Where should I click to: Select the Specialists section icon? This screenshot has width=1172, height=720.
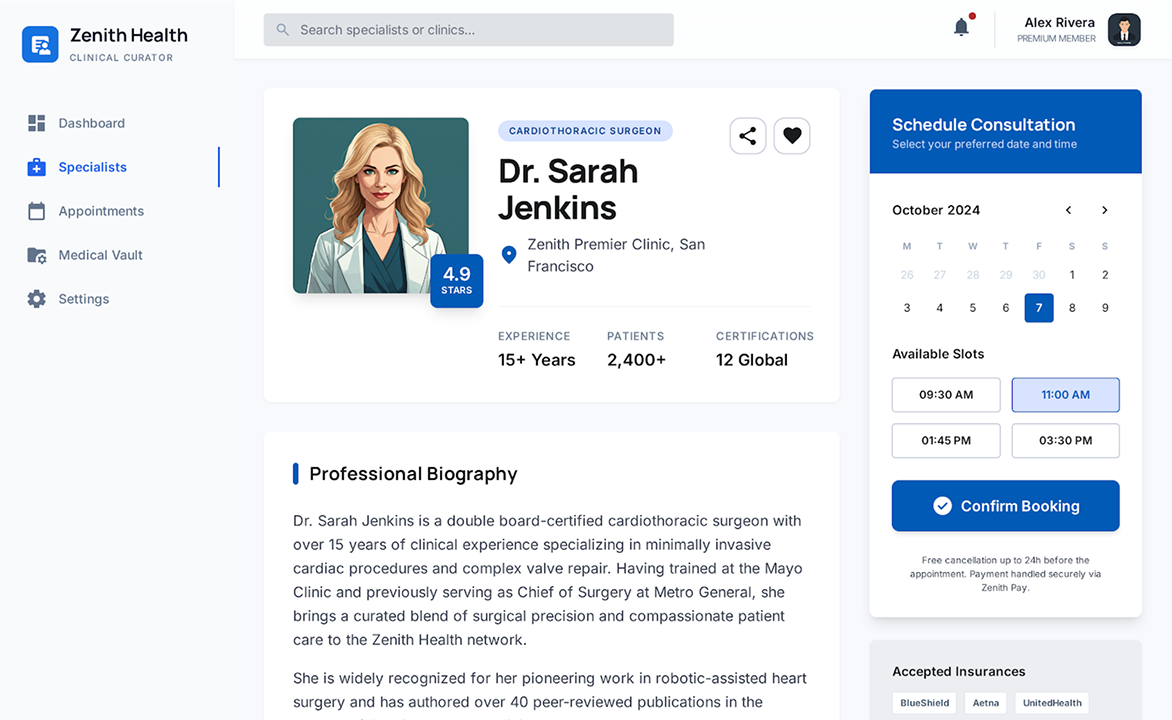(36, 167)
